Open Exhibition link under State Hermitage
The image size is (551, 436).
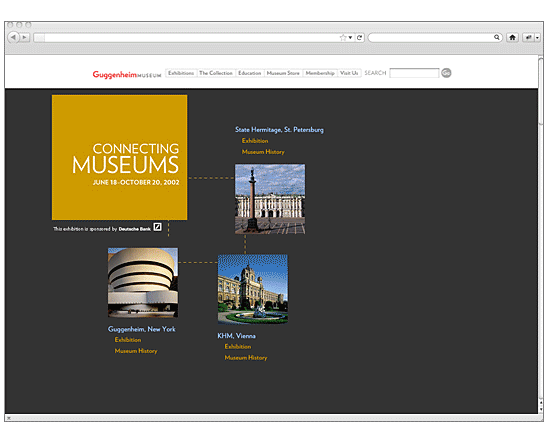[255, 141]
